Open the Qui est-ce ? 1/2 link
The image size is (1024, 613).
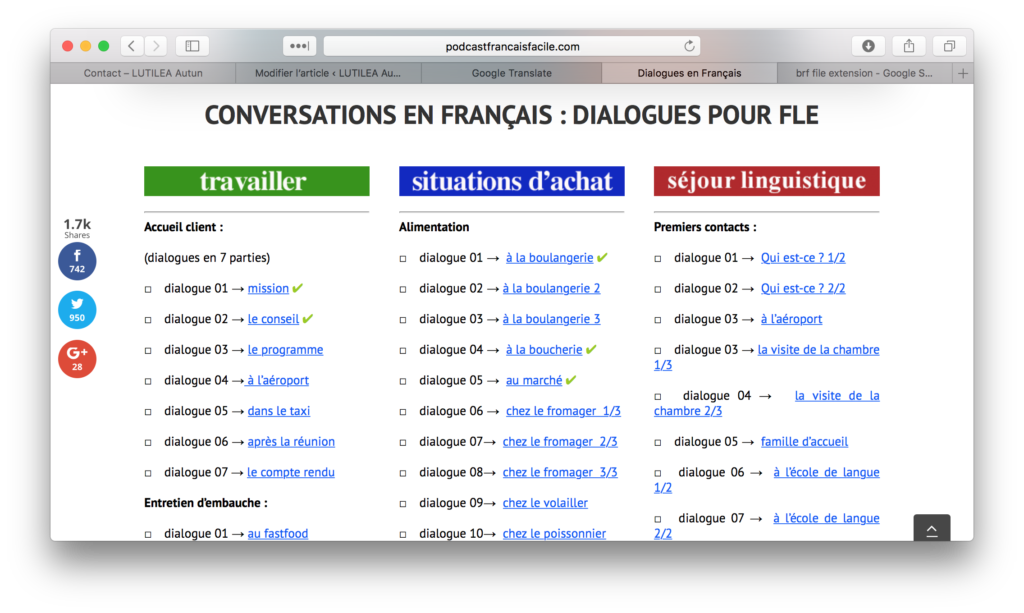pos(803,257)
